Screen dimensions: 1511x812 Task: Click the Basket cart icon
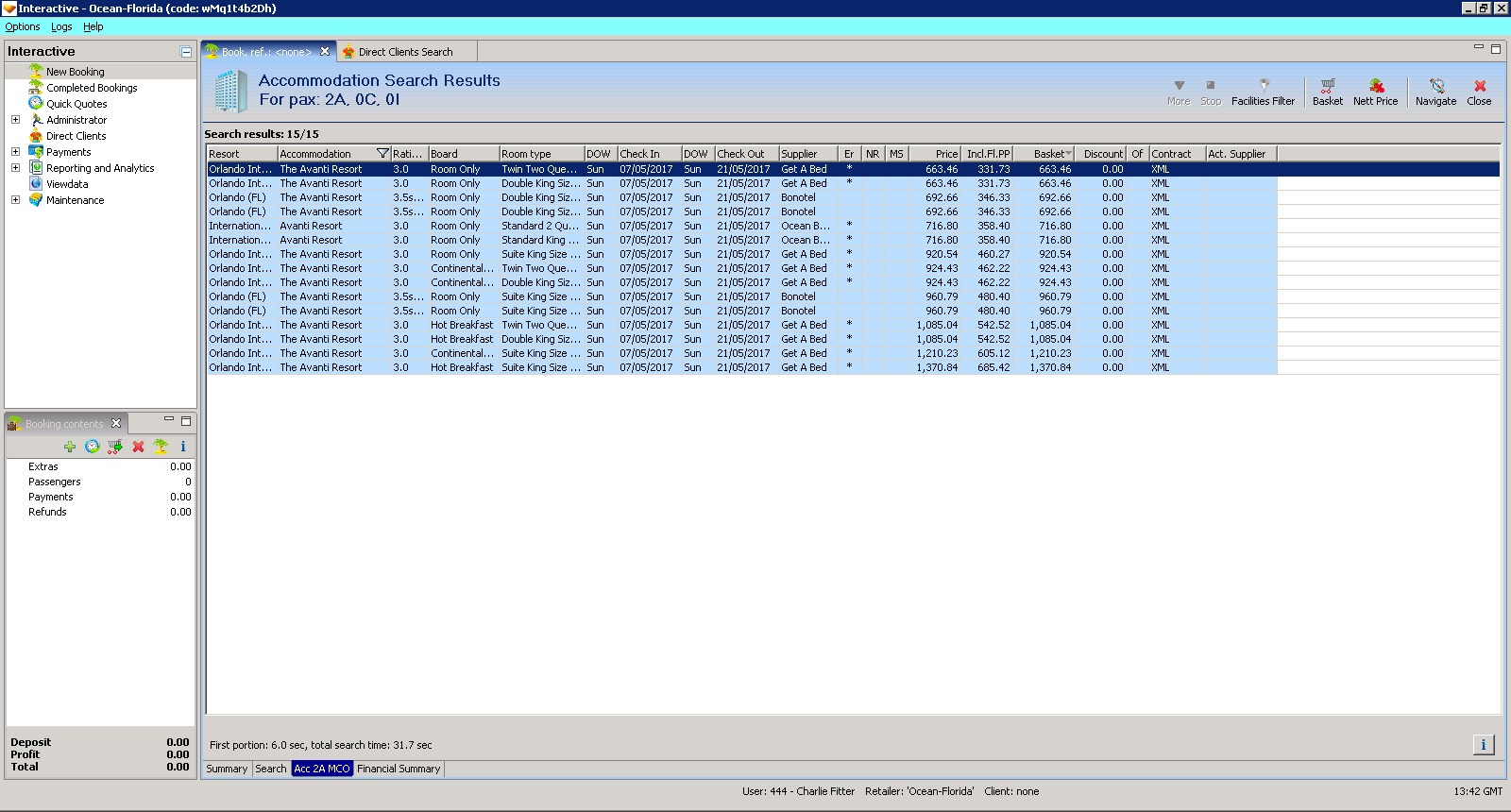point(1328,86)
